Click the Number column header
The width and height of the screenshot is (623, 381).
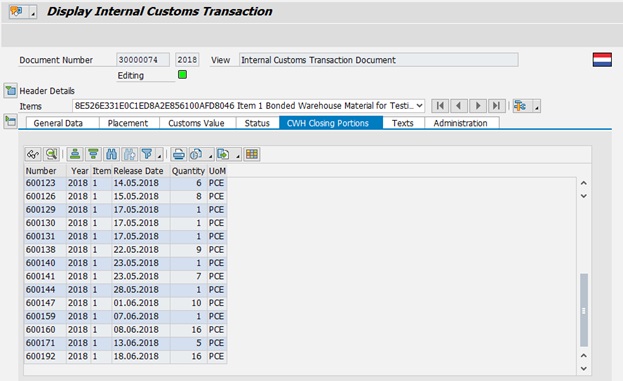click(44, 171)
